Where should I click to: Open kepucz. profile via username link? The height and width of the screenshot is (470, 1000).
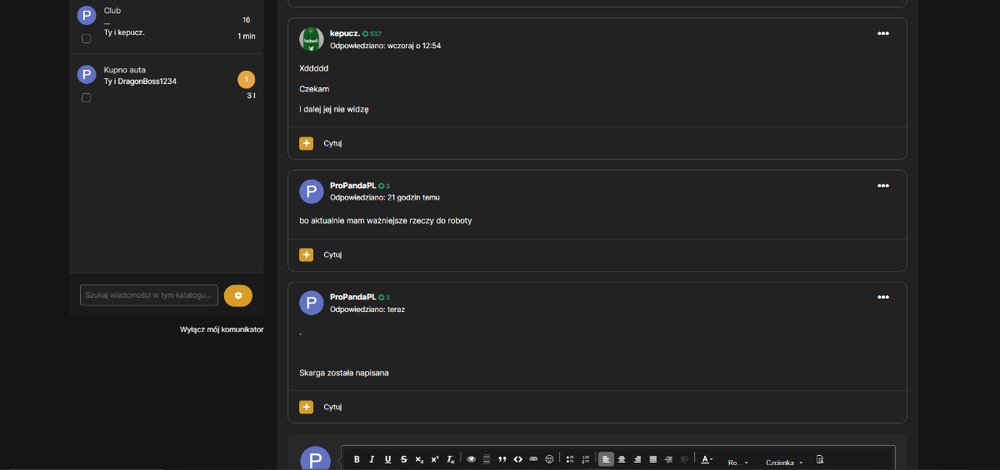point(344,33)
